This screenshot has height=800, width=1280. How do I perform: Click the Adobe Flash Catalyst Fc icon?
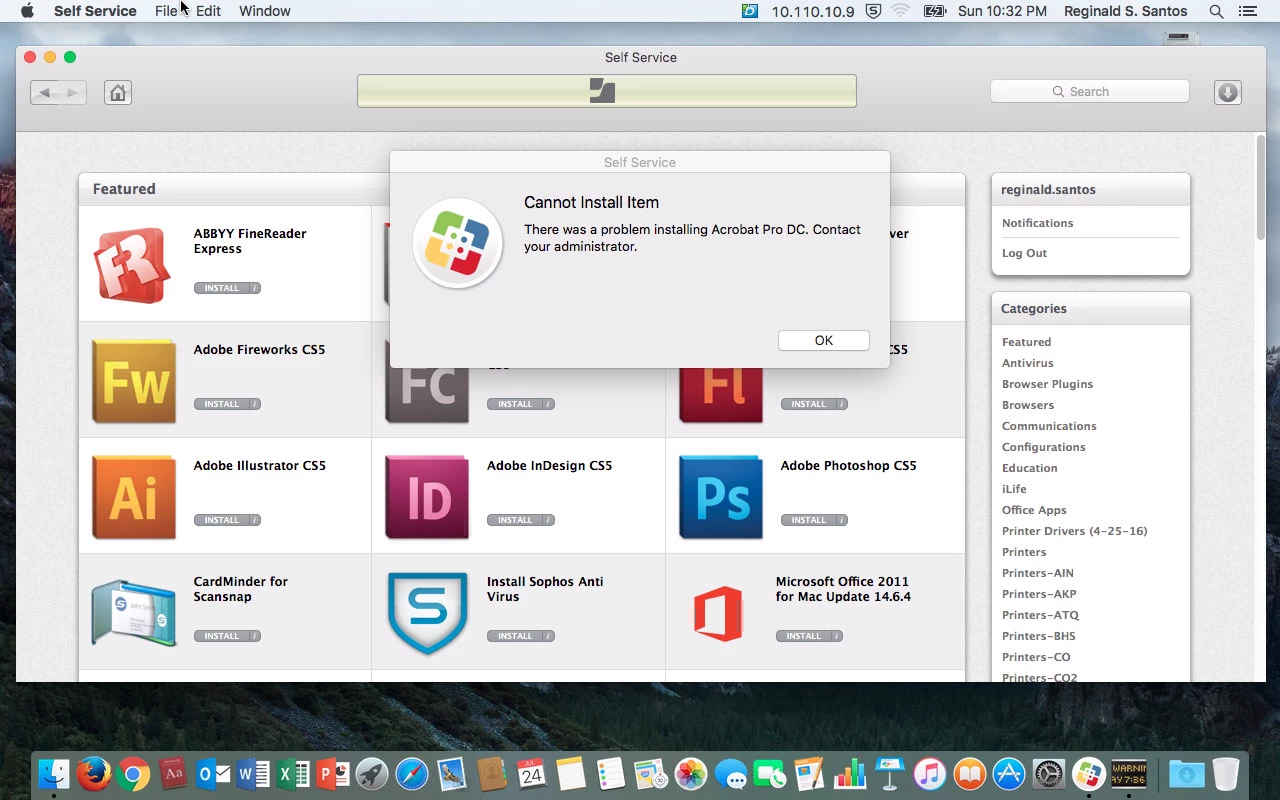coord(427,395)
